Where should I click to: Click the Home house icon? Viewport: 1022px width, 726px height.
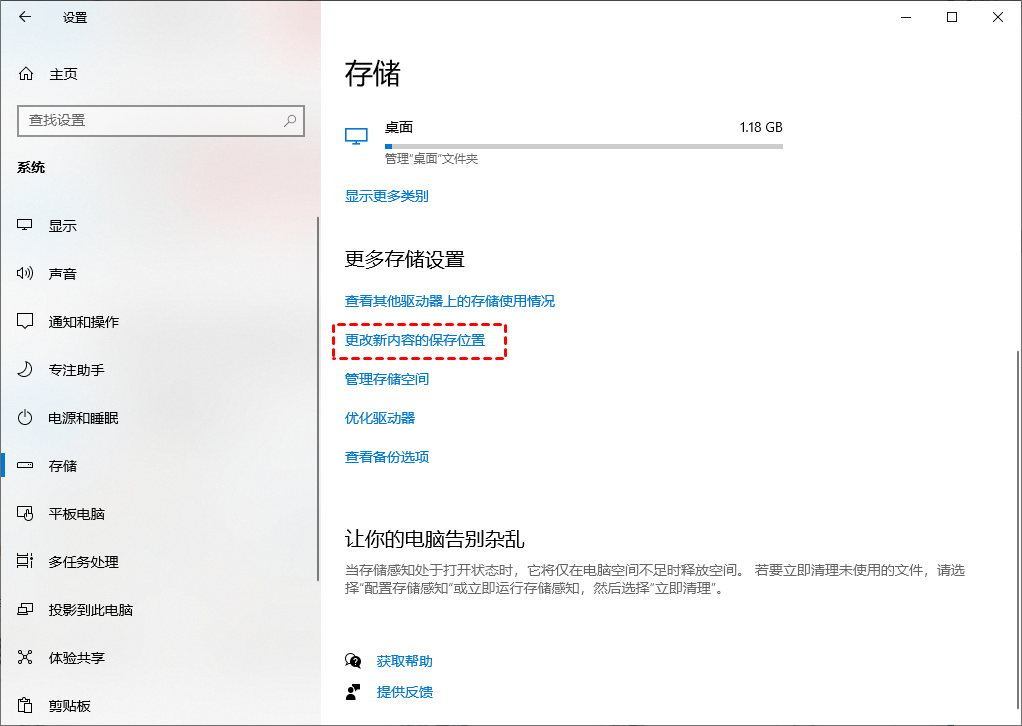26,74
